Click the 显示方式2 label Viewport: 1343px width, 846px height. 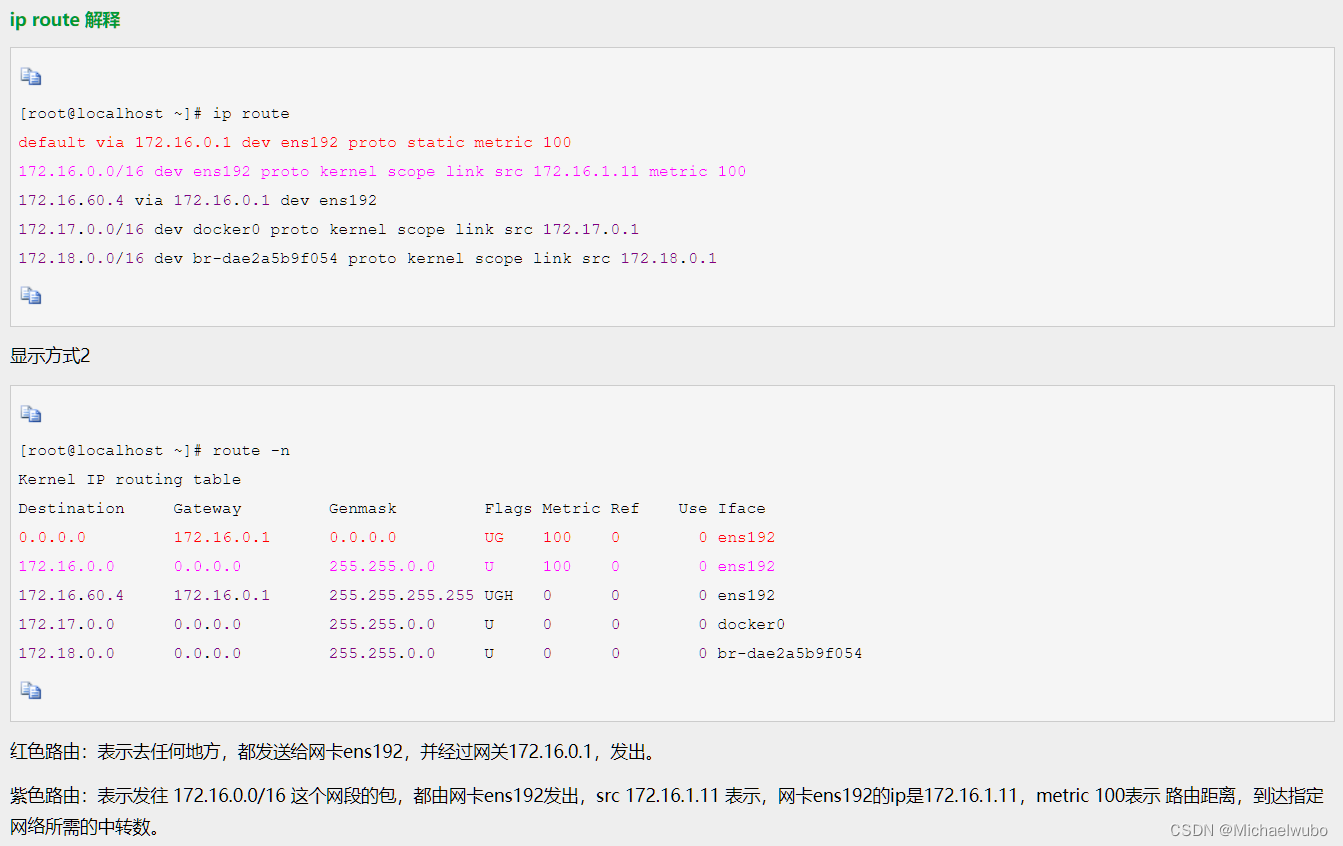(x=50, y=354)
